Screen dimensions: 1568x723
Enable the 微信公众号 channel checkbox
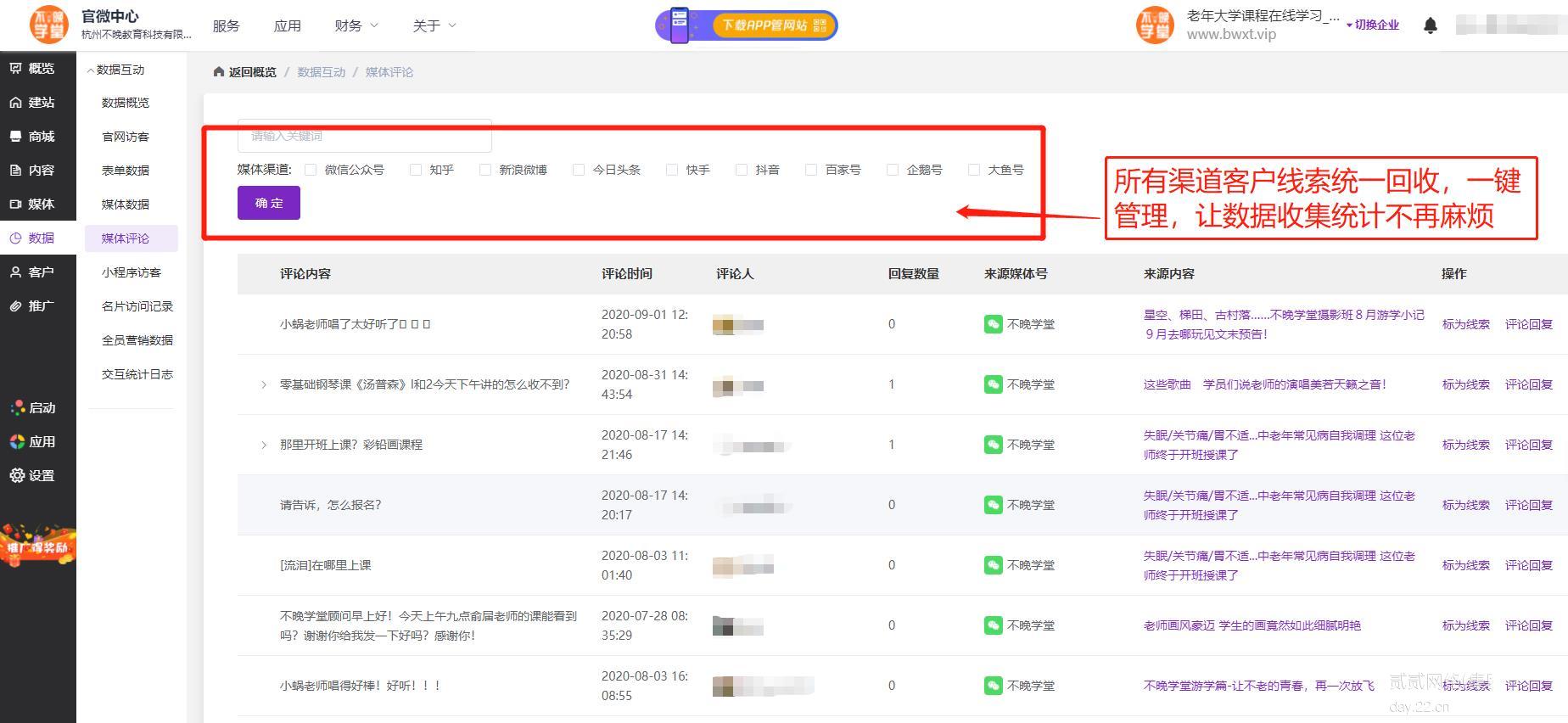coord(311,170)
